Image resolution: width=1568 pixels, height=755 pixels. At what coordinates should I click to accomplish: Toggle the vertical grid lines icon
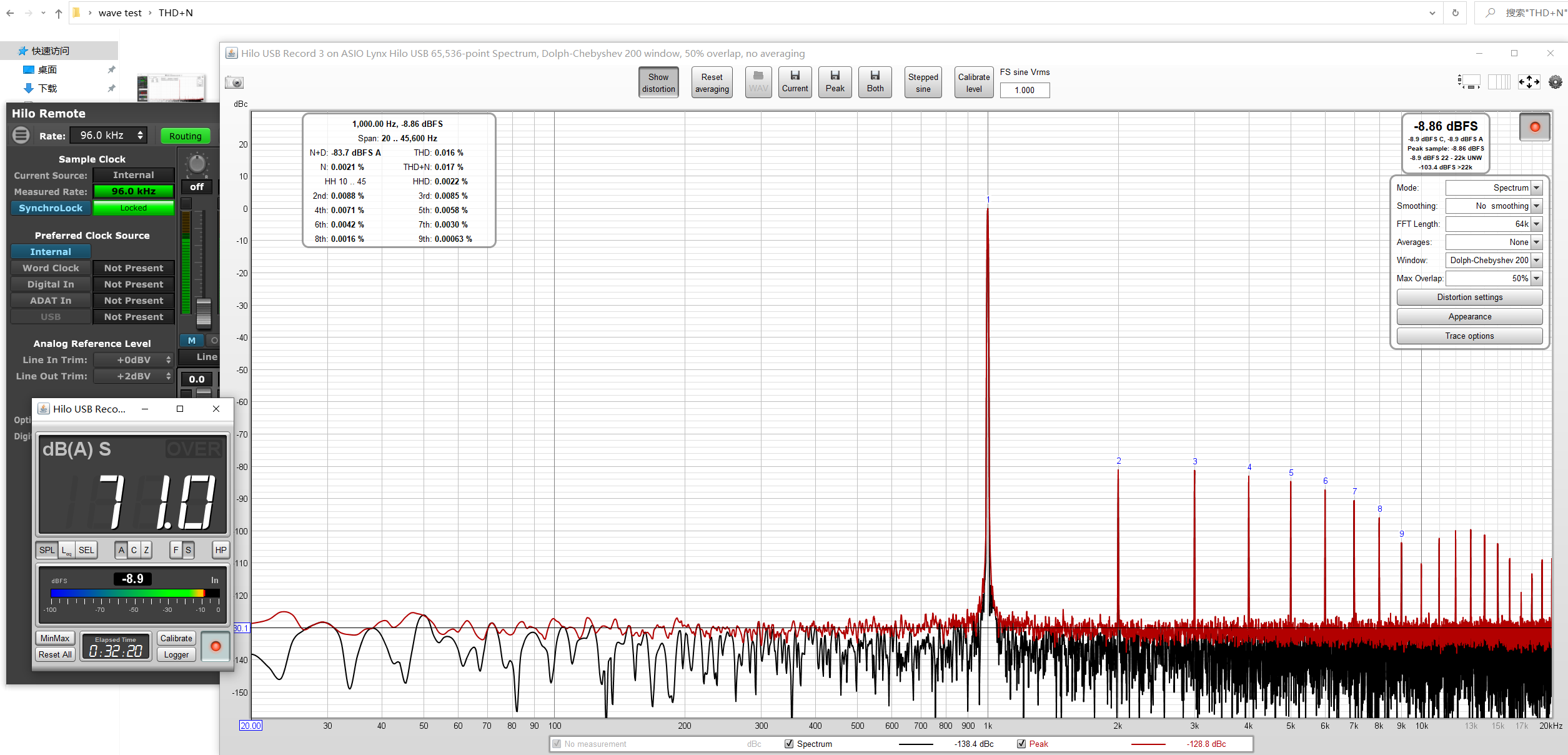point(1499,82)
